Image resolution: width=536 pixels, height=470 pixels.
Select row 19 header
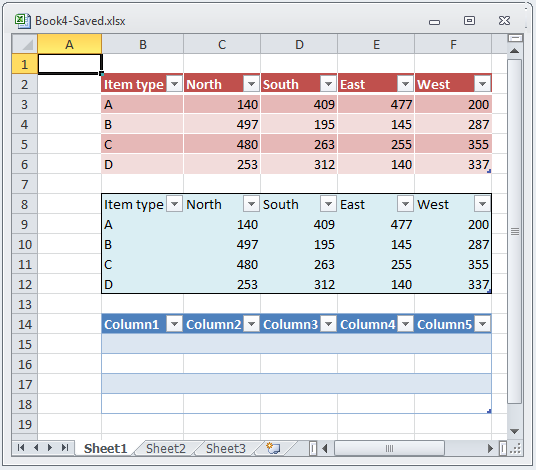25,425
